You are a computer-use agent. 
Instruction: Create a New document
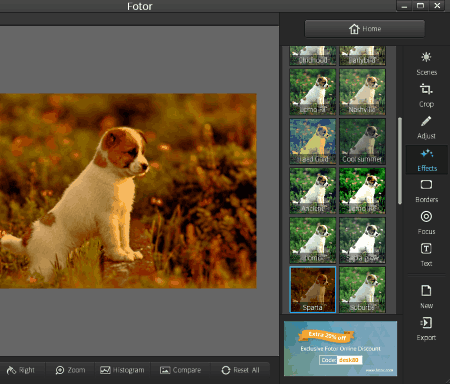(426, 297)
